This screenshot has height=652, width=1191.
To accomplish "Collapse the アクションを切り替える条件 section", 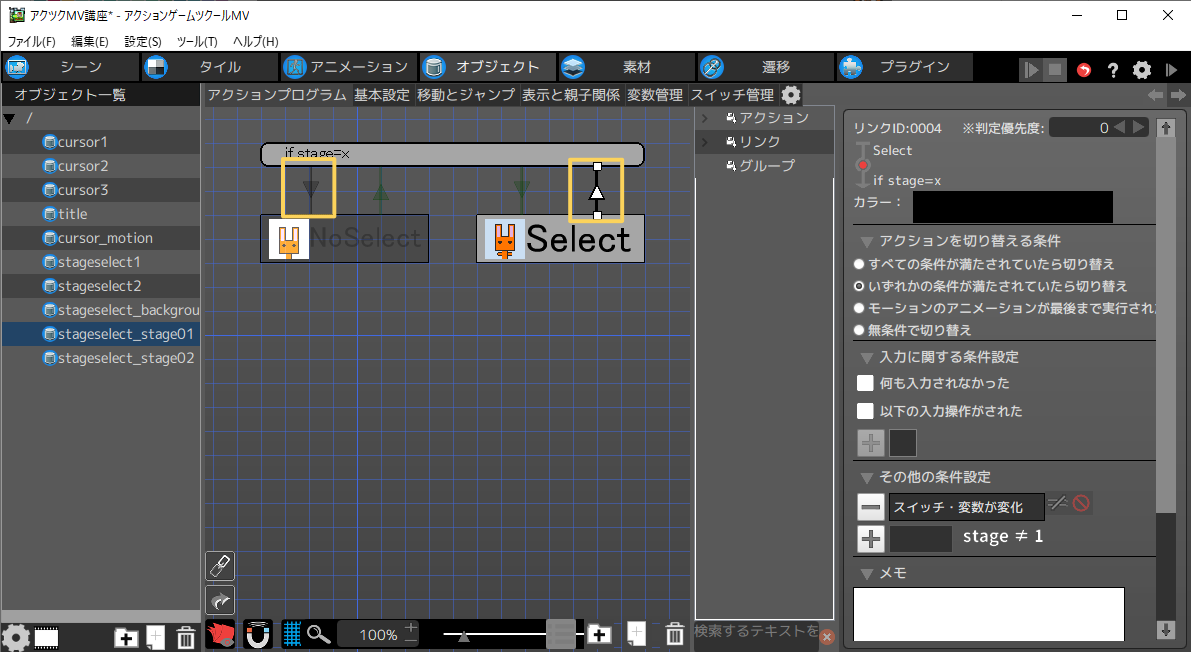I will pyautogui.click(x=866, y=241).
